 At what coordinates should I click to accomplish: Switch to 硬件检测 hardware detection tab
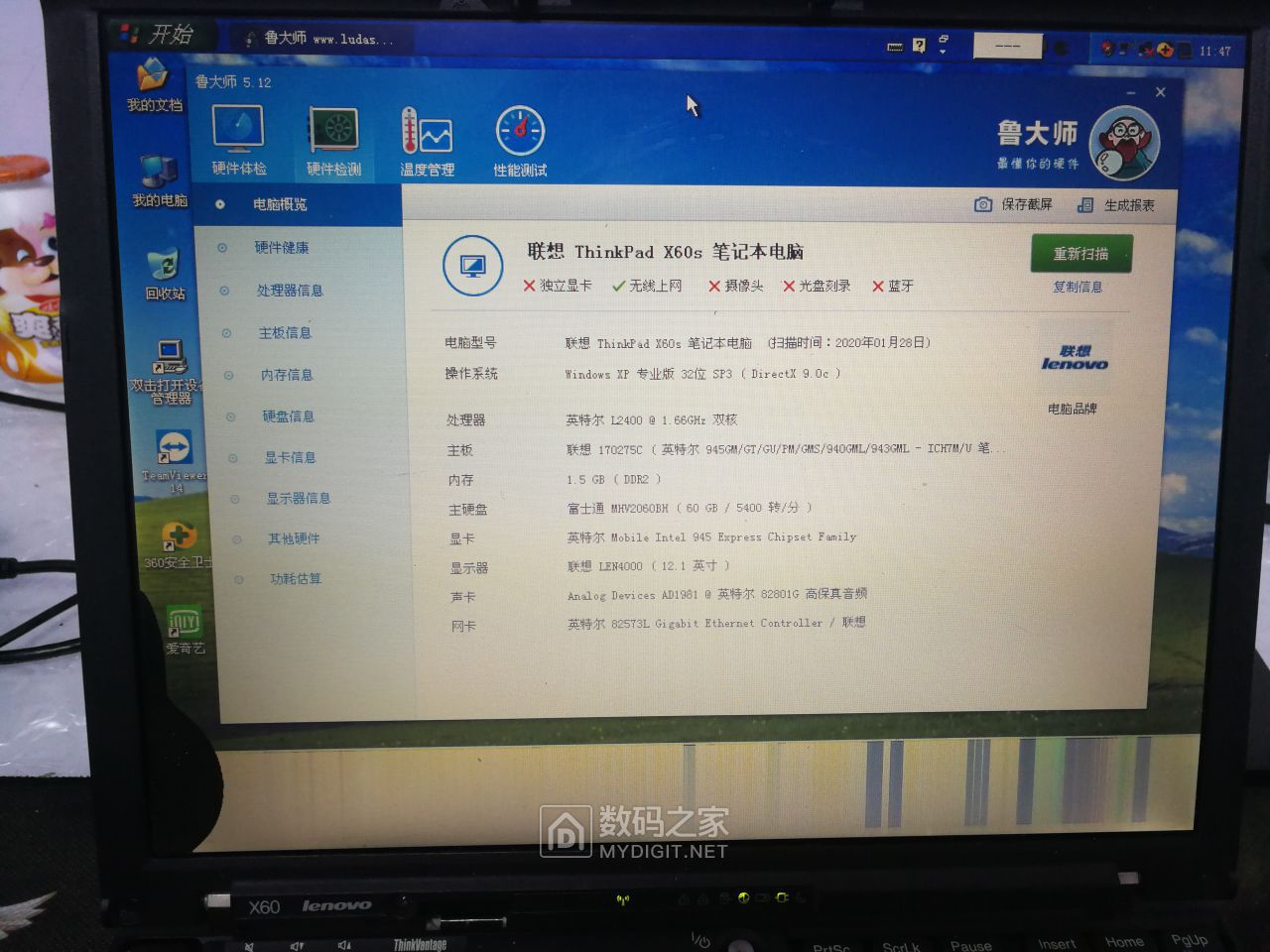(334, 142)
